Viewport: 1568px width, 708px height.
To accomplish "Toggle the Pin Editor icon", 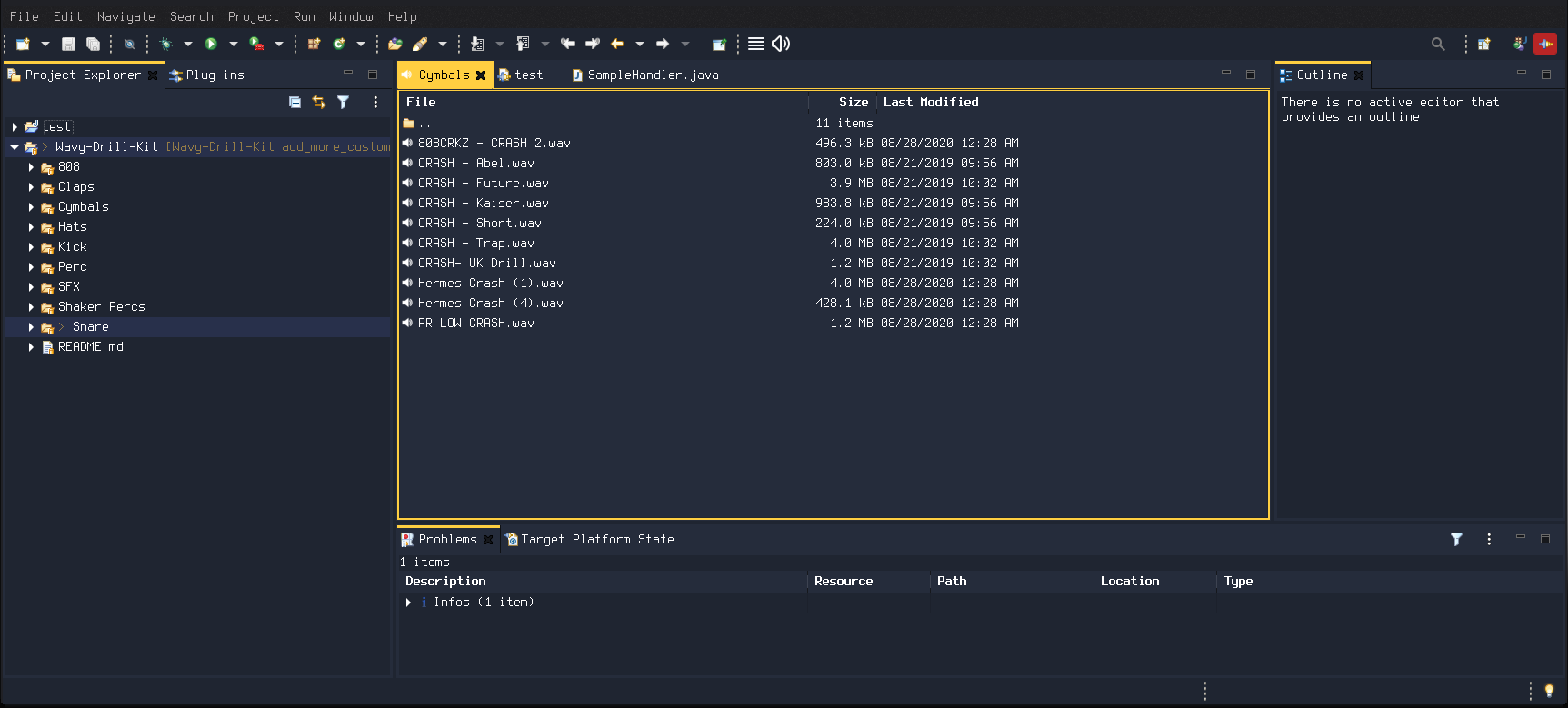I will 719,44.
